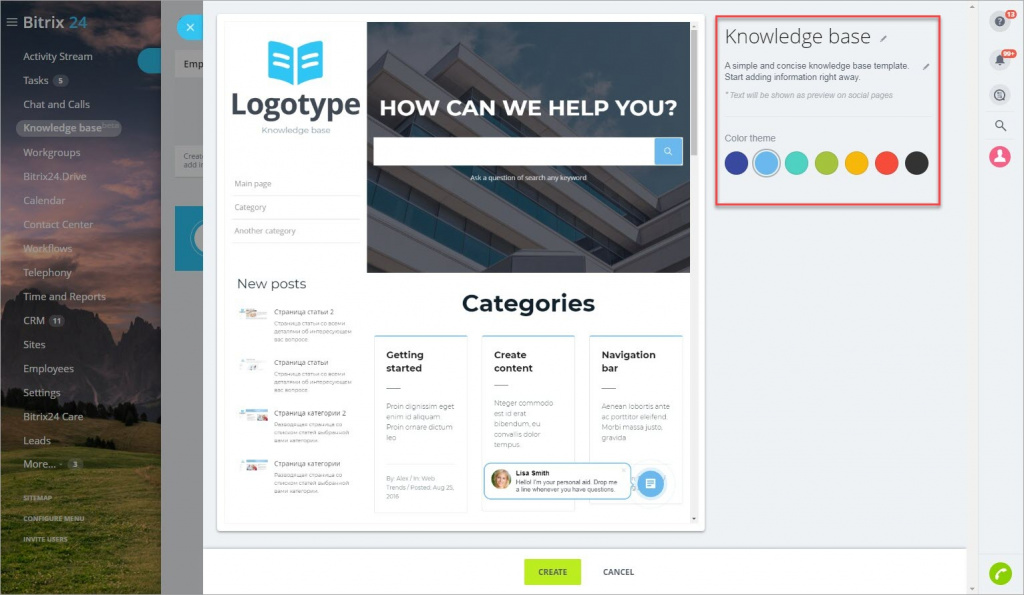Image resolution: width=1024 pixels, height=595 pixels.
Task: Open Sites in the left menu
Action: [x=34, y=345]
